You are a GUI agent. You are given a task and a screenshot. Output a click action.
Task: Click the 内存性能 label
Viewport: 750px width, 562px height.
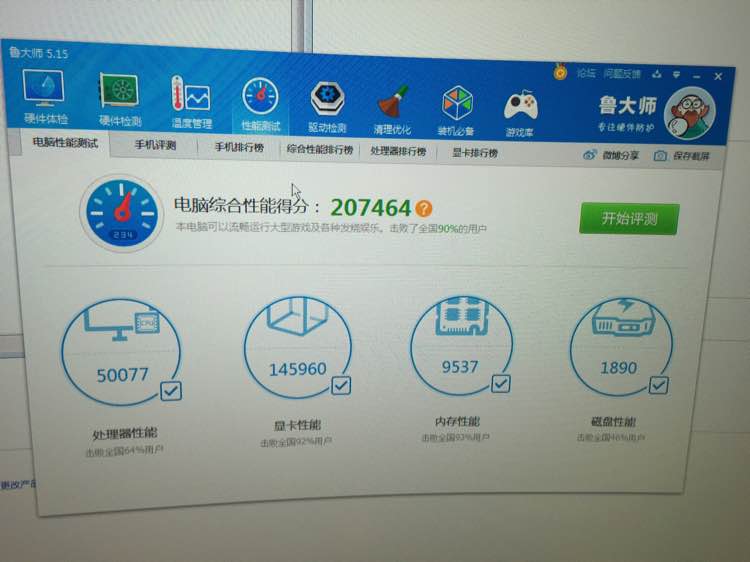point(457,421)
